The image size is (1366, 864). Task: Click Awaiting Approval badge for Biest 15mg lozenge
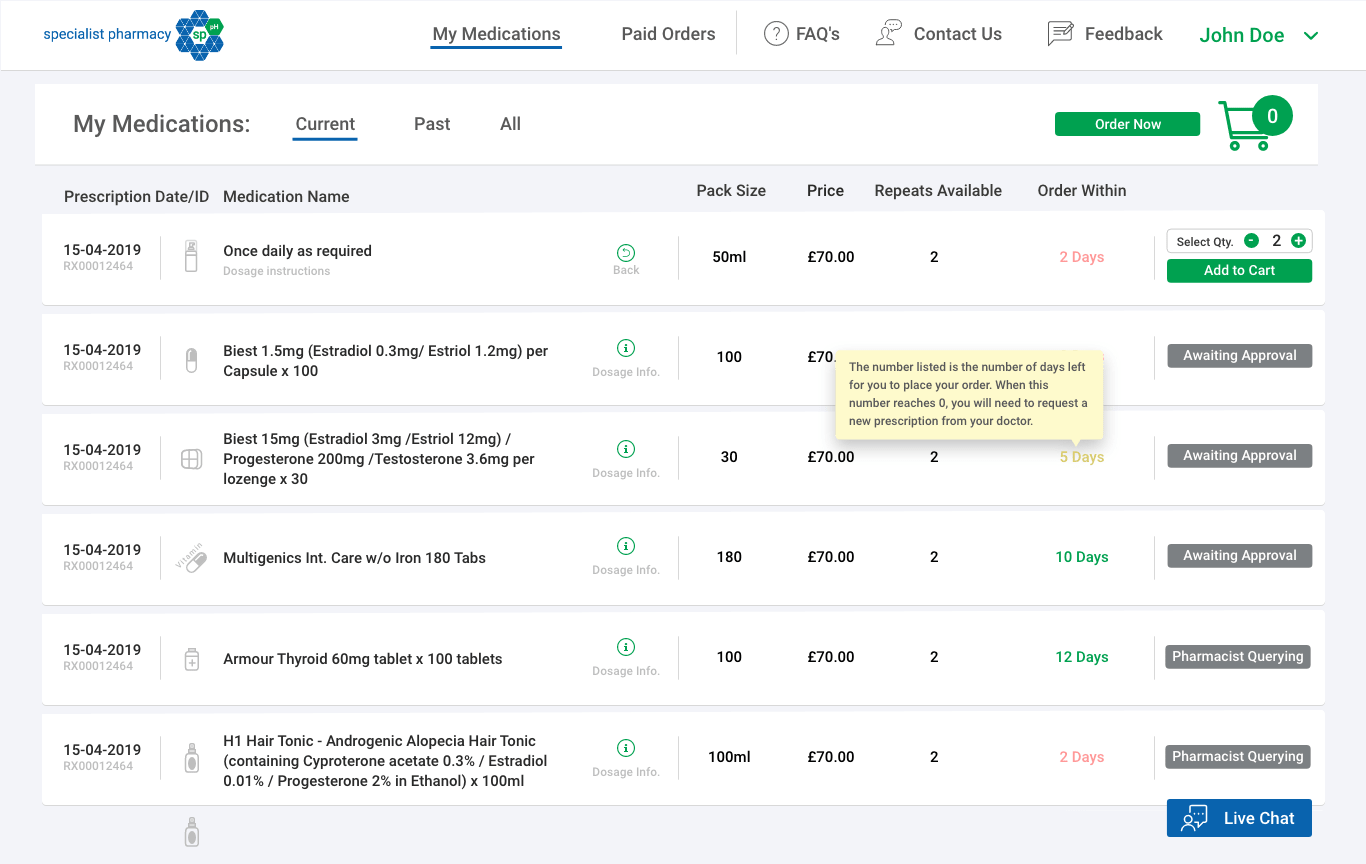1239,456
